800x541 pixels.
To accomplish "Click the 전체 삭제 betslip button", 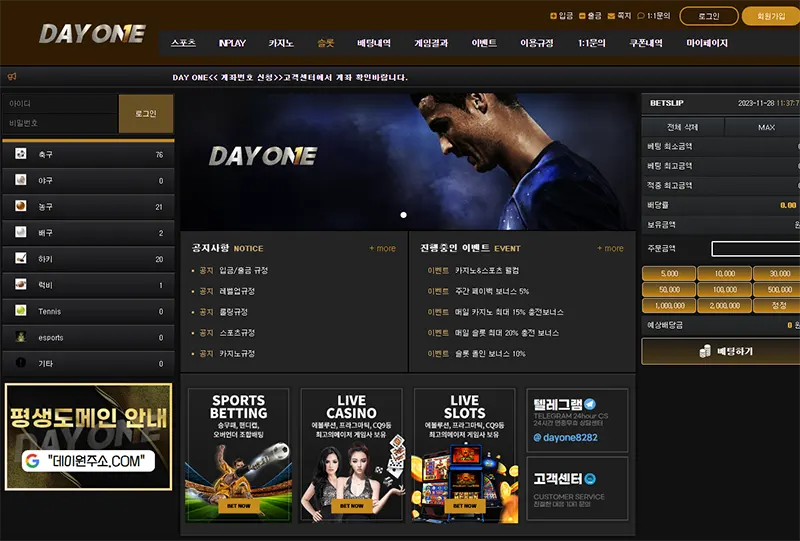I will pyautogui.click(x=683, y=127).
